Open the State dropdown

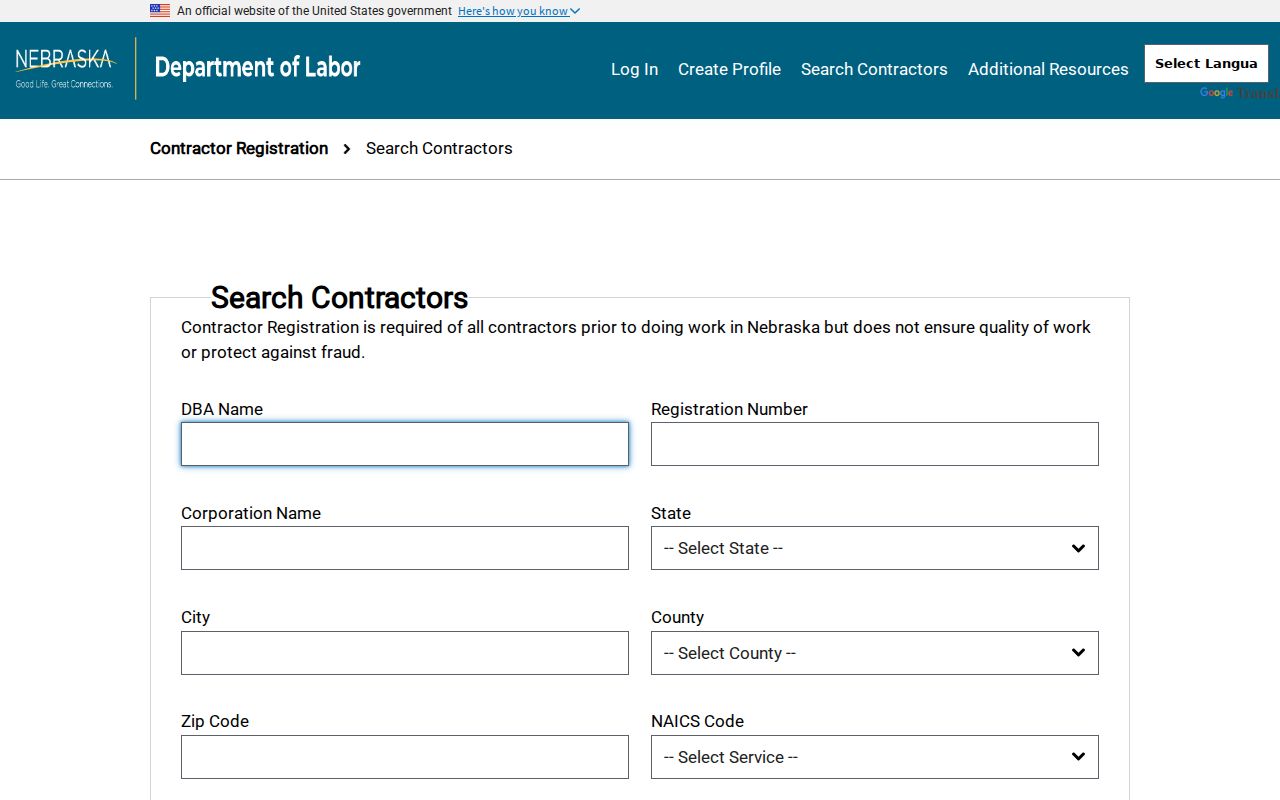tap(875, 548)
